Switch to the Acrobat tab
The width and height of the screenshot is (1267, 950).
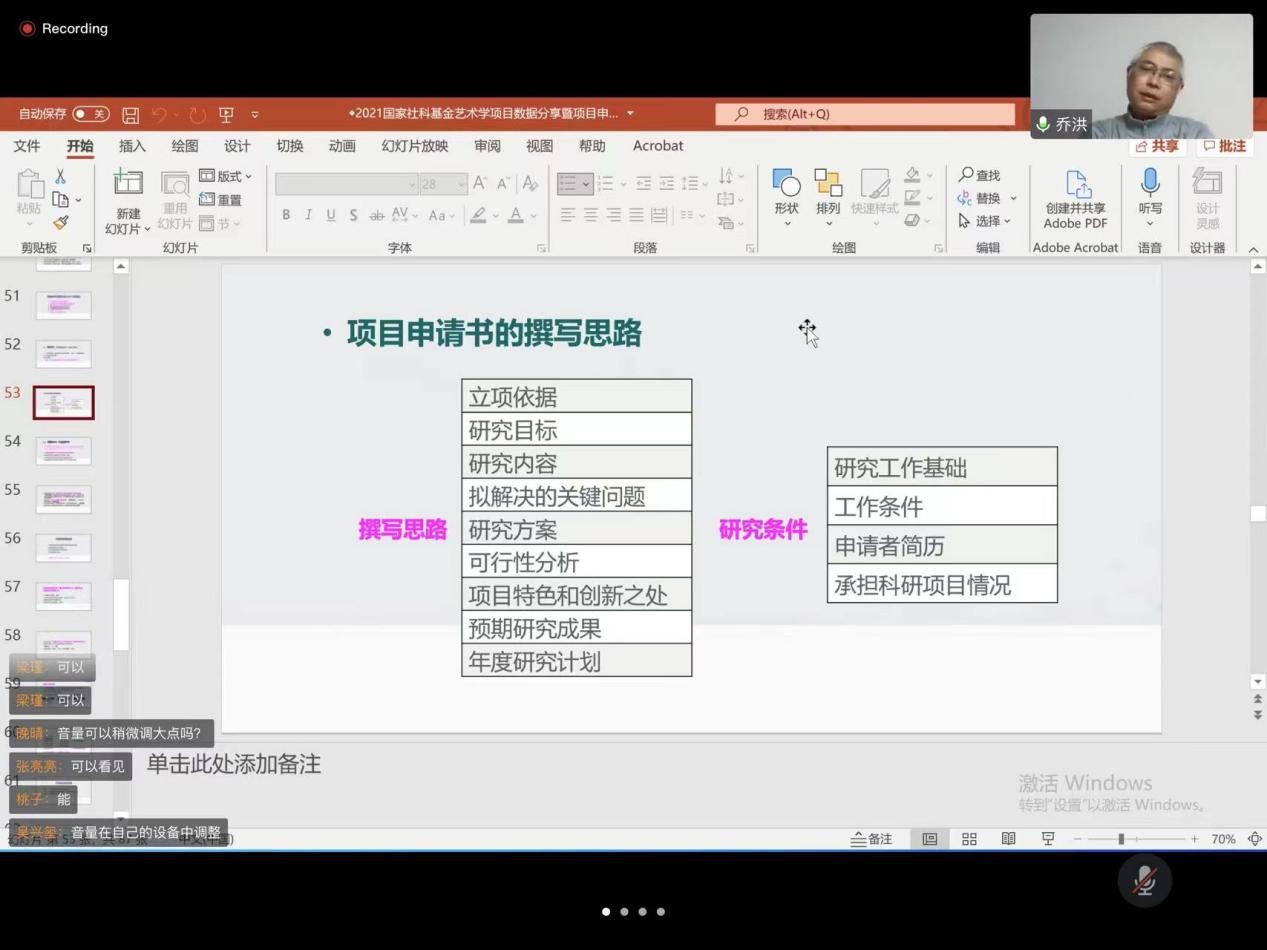[658, 146]
